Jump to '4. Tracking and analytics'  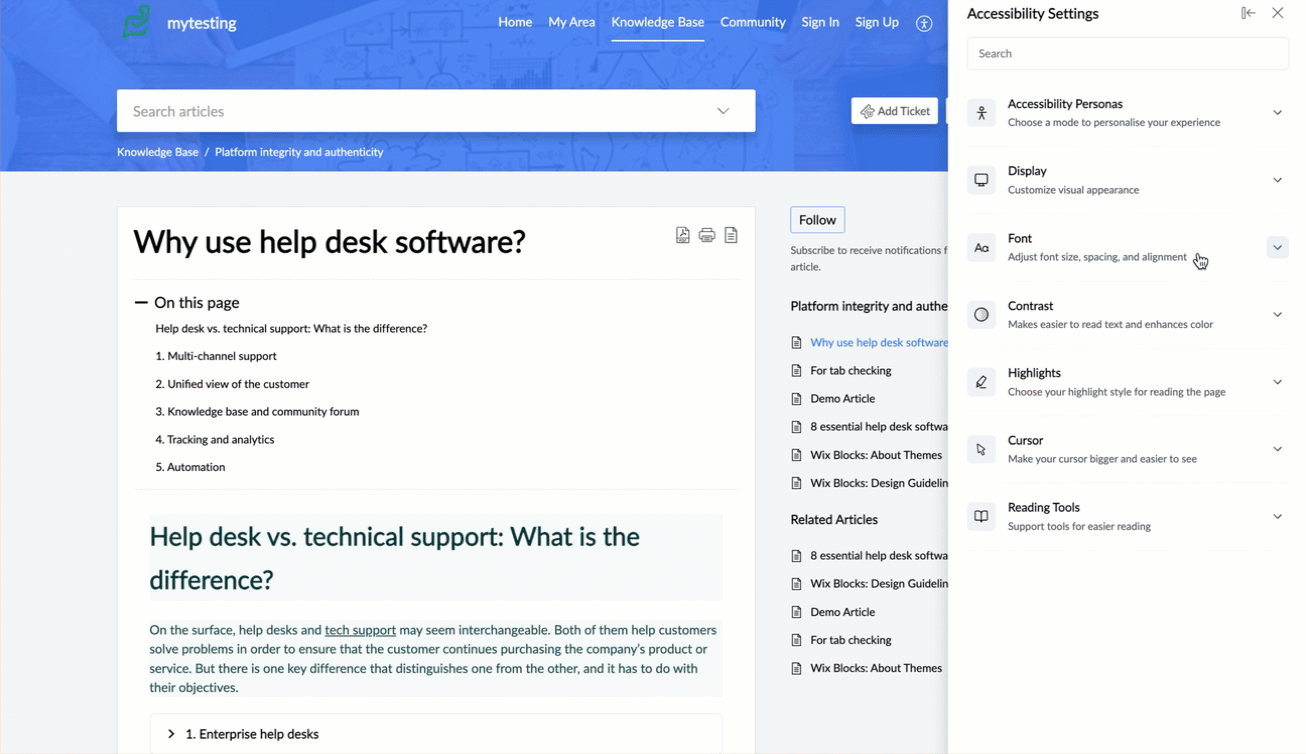click(x=215, y=440)
